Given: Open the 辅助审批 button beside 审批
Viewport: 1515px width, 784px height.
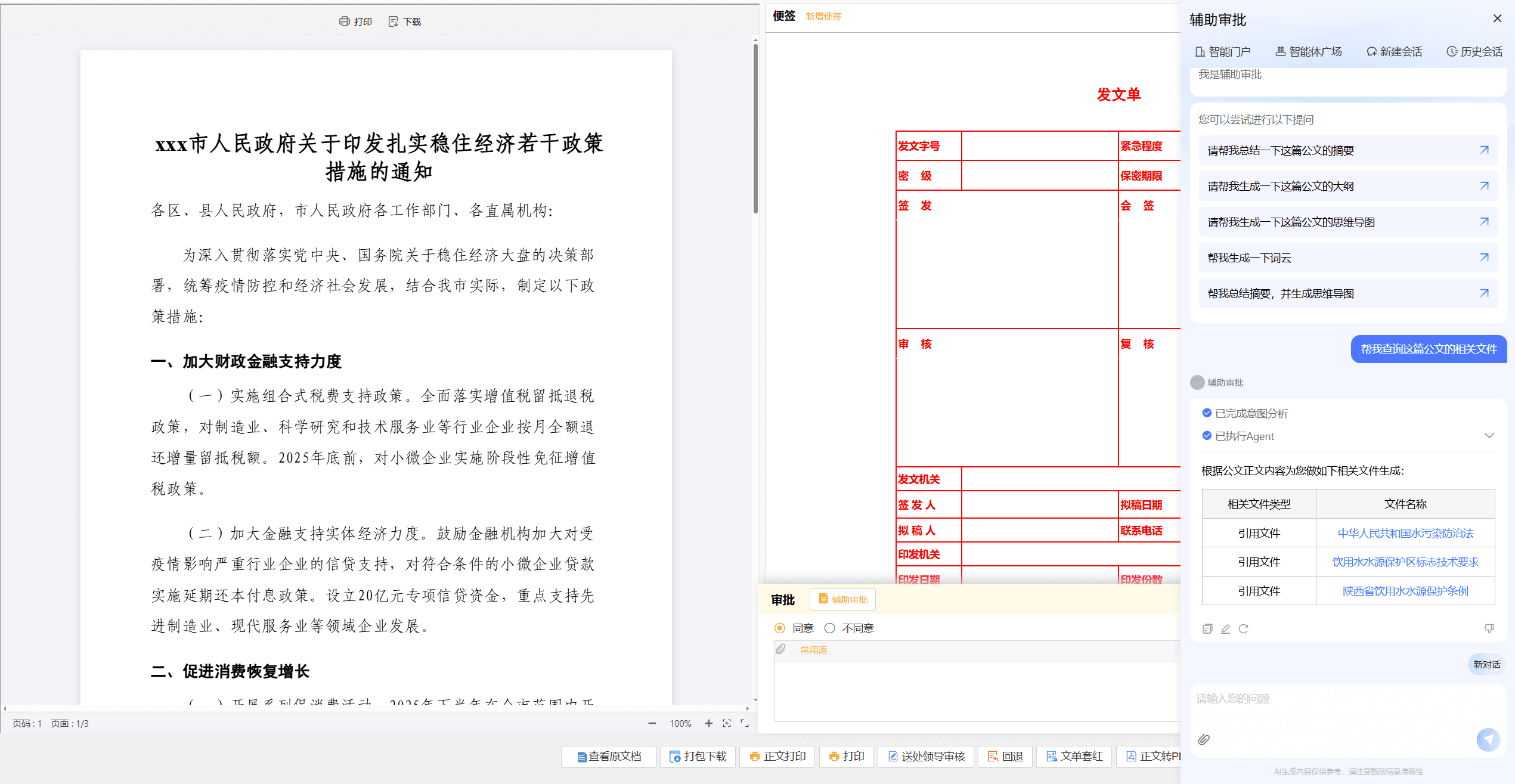Looking at the screenshot, I should point(843,599).
